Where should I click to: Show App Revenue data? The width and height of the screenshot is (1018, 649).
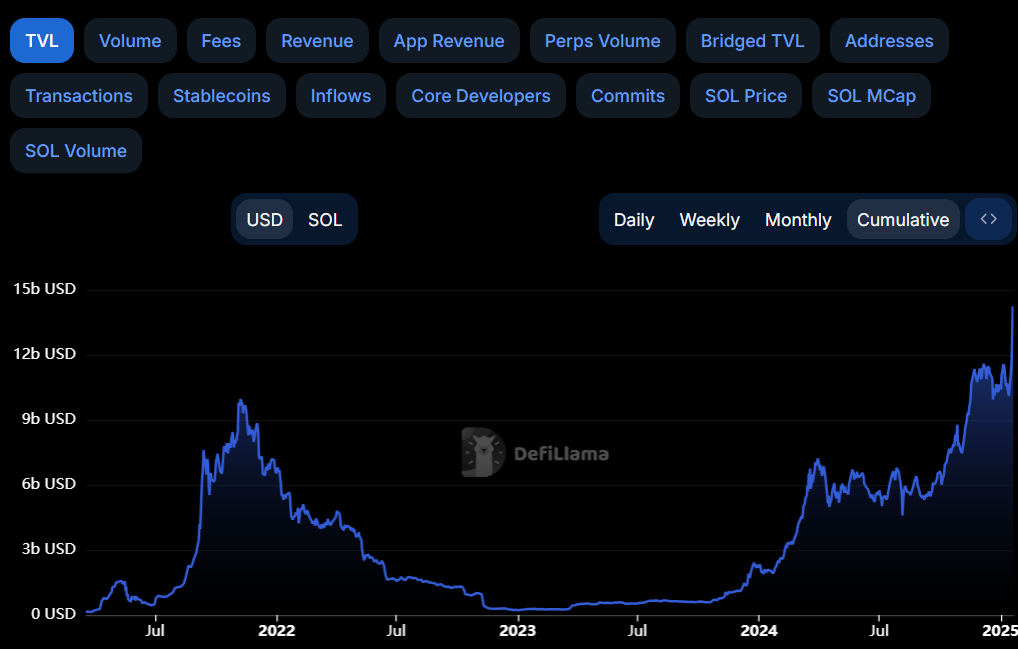[x=449, y=40]
